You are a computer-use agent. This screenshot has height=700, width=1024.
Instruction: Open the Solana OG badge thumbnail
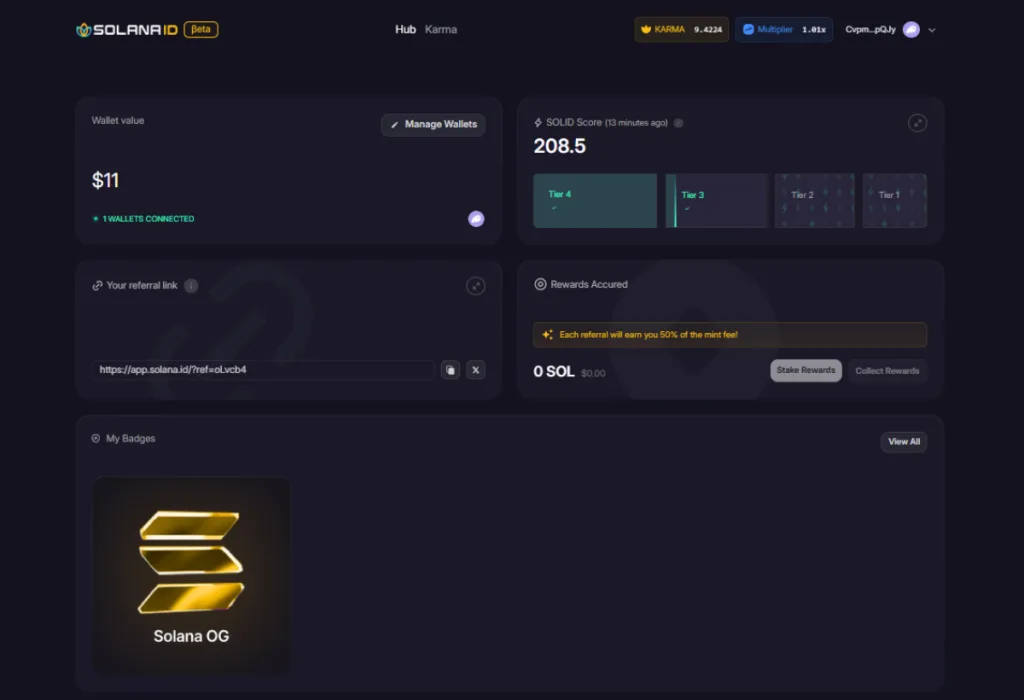[191, 575]
